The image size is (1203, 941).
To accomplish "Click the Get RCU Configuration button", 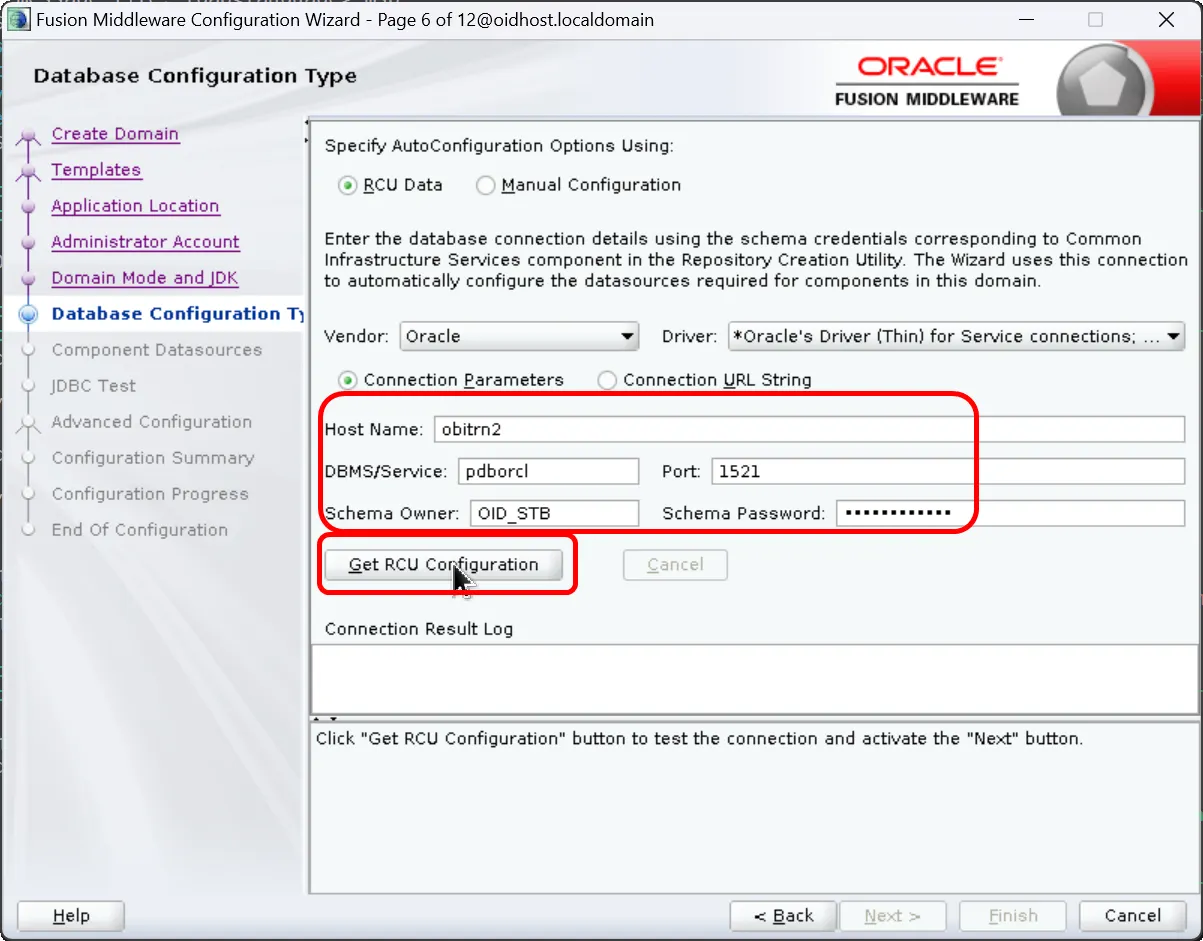I will tap(443, 565).
